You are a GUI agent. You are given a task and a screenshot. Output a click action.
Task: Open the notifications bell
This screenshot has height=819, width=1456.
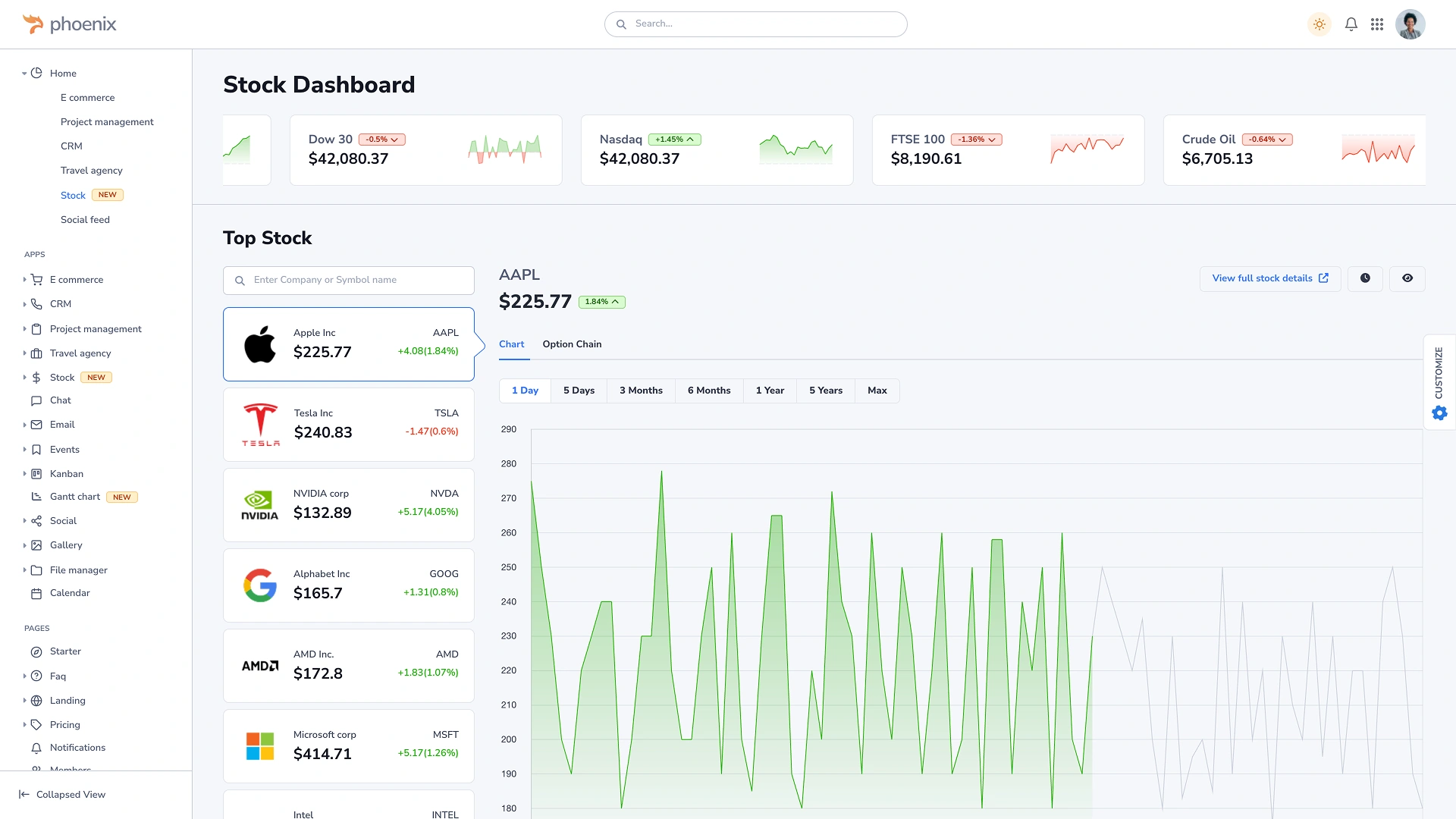pyautogui.click(x=1351, y=24)
